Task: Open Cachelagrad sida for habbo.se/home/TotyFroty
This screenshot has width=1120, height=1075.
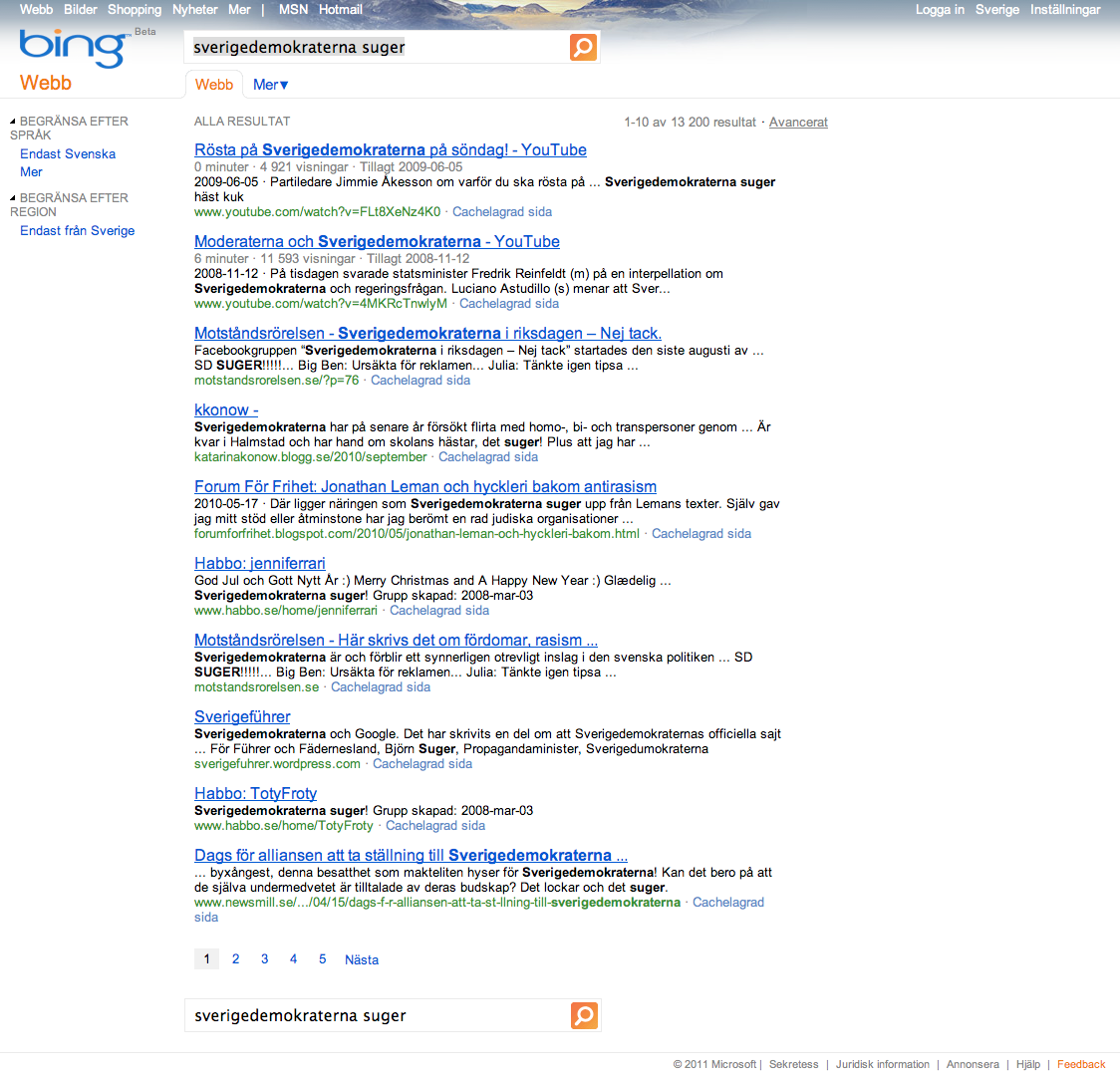Action: pos(435,826)
